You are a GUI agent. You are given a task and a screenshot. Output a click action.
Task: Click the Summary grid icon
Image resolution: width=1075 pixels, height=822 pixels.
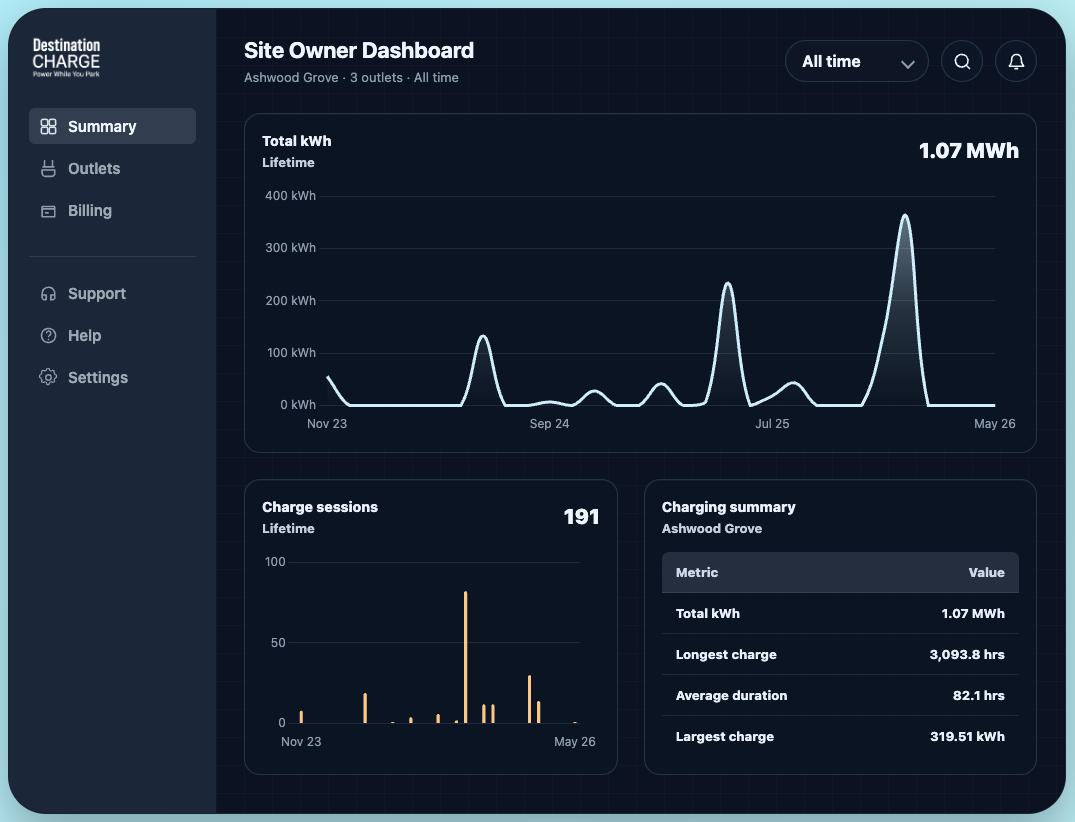pos(48,126)
